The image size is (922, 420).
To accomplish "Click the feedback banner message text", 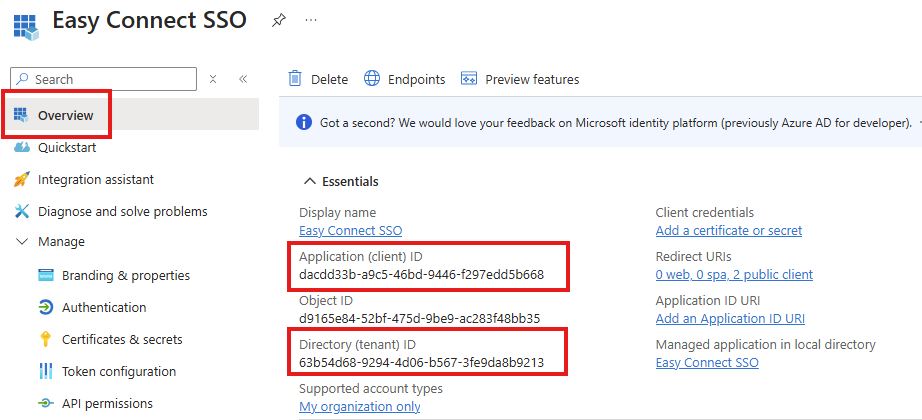I will point(616,123).
